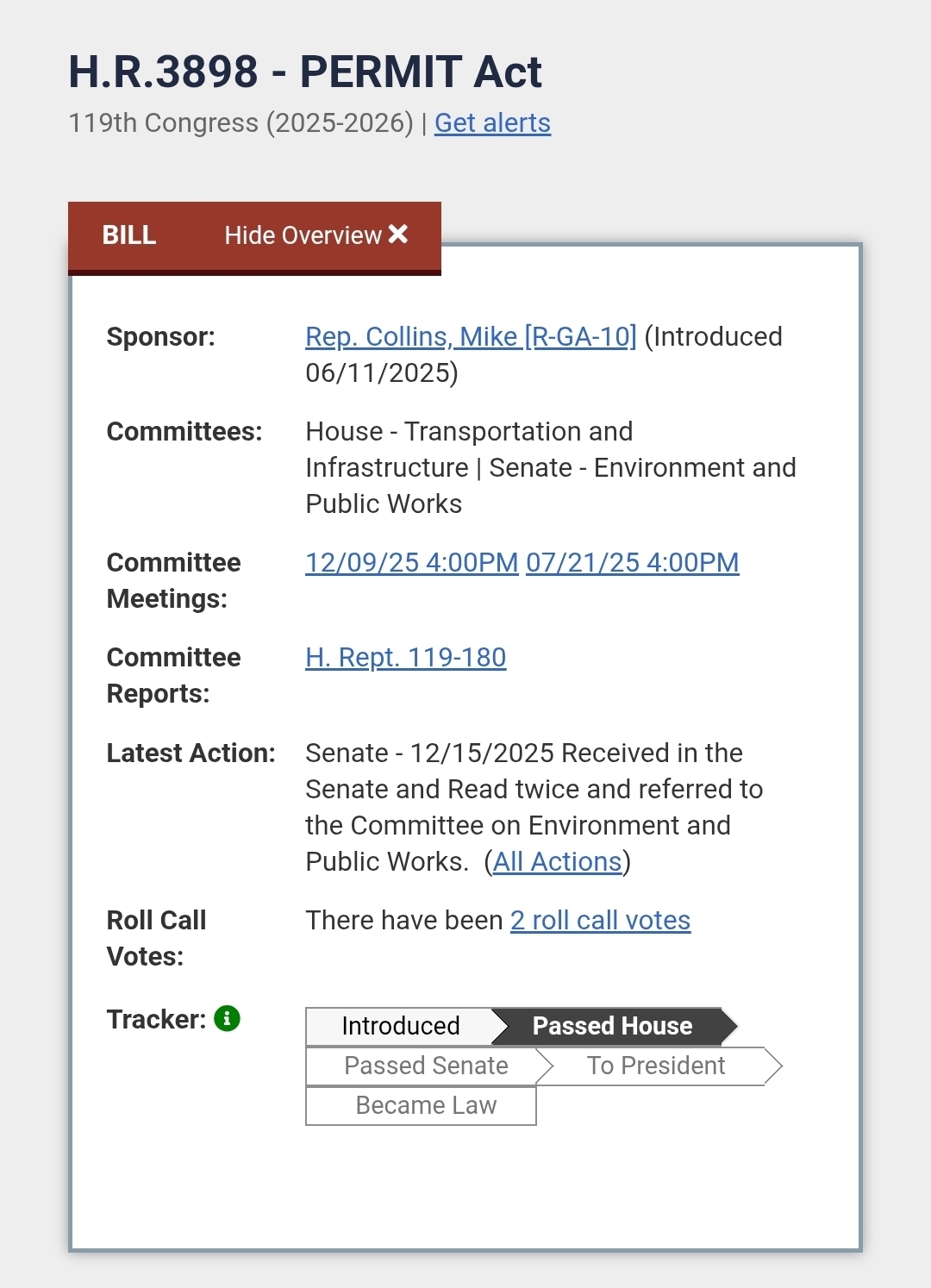931x1288 pixels.
Task: Click the green Tracker info icon
Action: (x=227, y=1018)
